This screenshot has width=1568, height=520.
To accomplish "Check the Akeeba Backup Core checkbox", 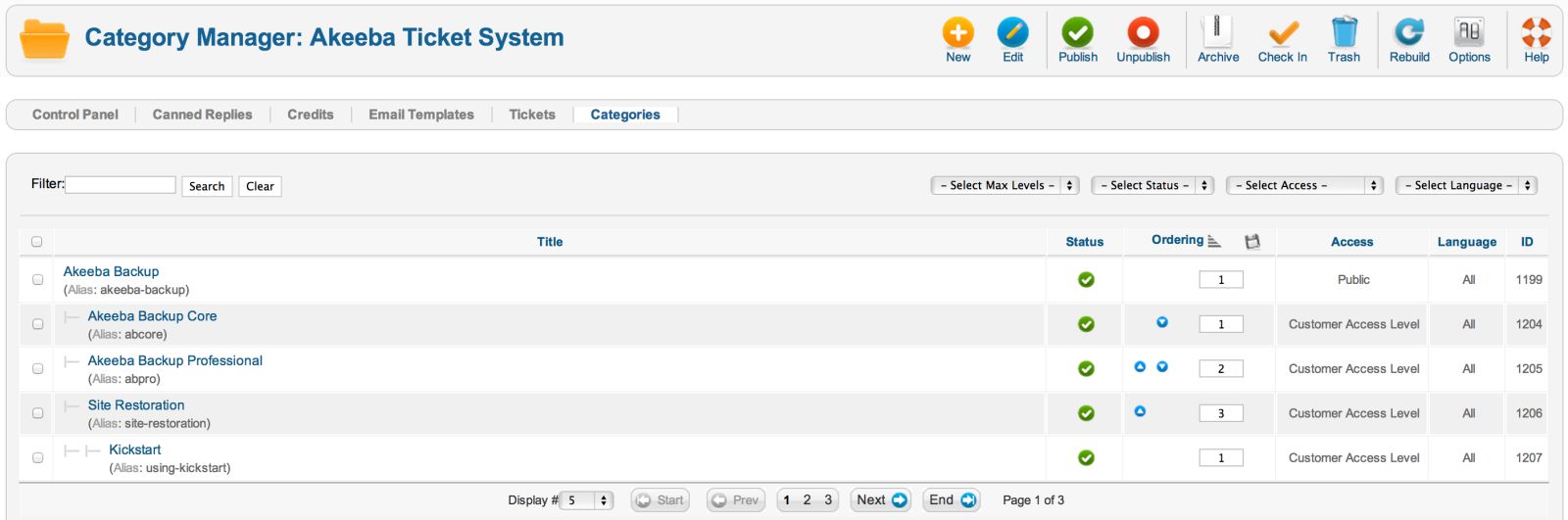I will click(37, 324).
